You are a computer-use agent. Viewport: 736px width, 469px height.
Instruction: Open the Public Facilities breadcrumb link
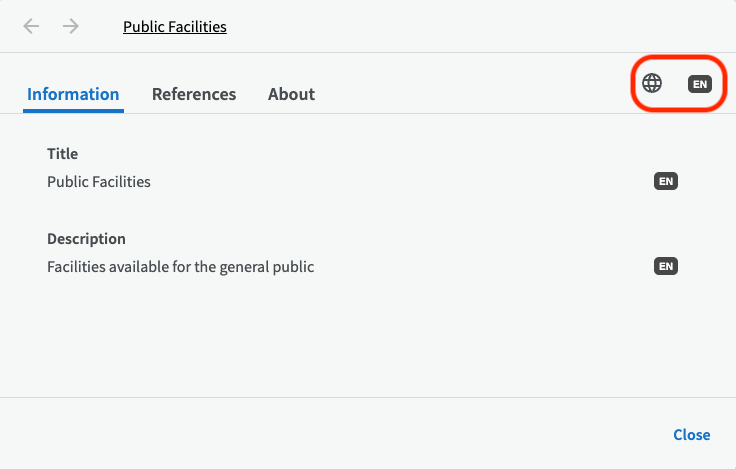pyautogui.click(x=175, y=27)
